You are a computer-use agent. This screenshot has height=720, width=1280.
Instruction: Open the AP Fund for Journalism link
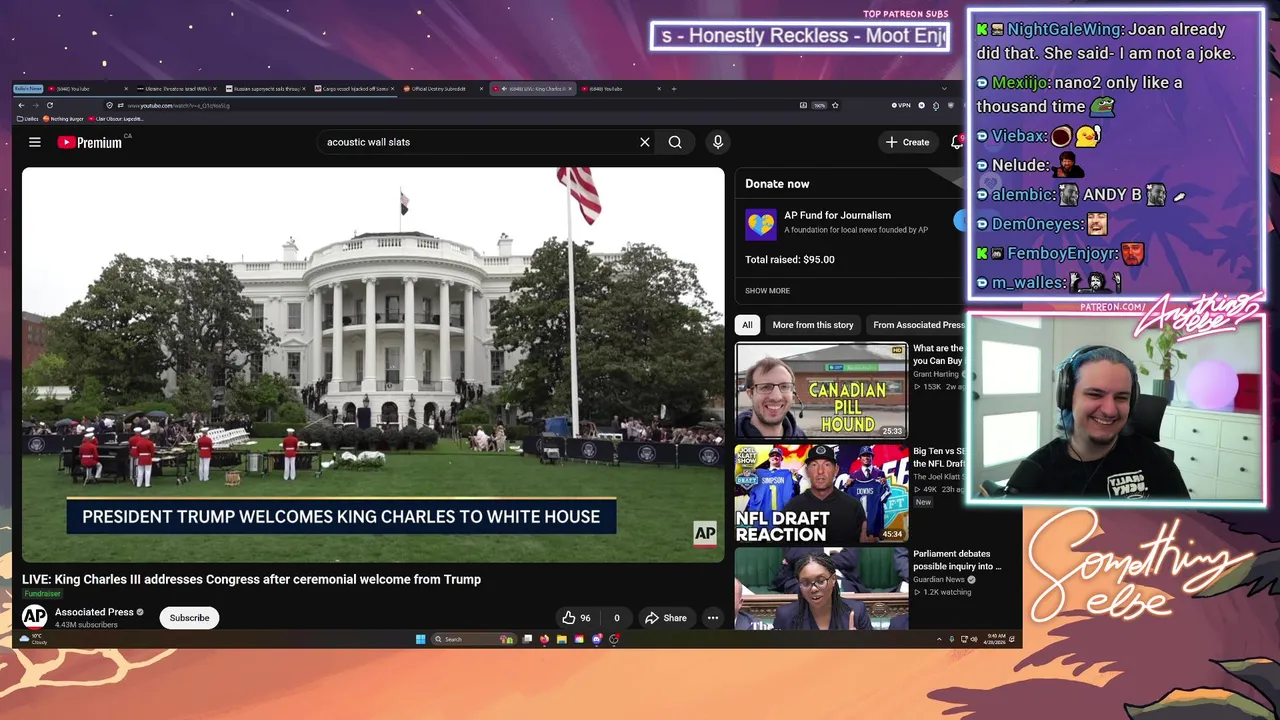click(x=837, y=215)
